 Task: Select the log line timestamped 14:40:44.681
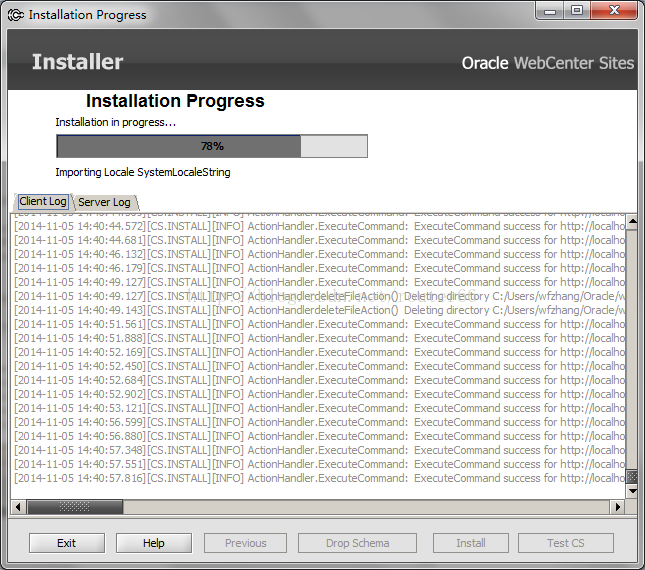tap(319, 240)
